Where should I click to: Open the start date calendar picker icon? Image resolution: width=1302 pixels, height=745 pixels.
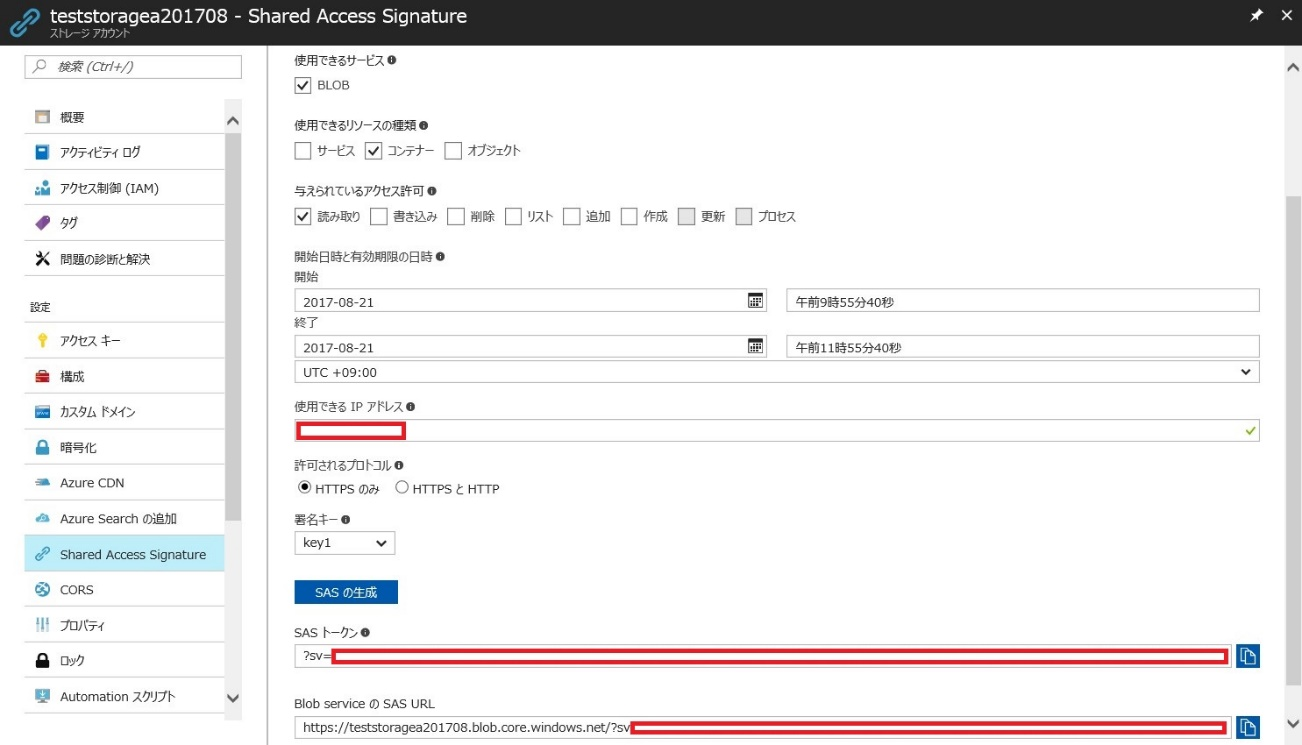(x=756, y=300)
